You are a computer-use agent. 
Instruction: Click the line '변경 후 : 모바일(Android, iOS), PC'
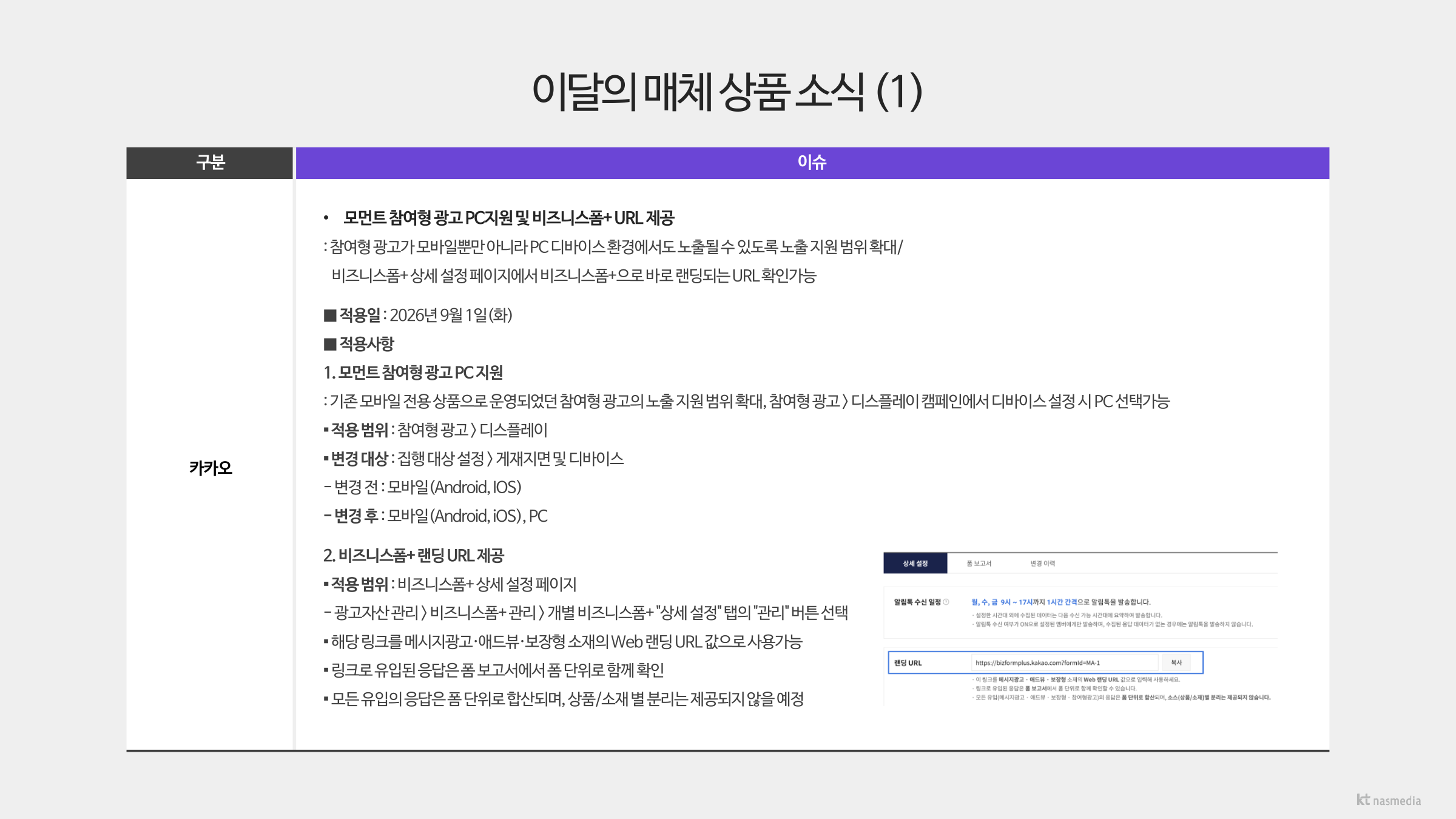[436, 516]
